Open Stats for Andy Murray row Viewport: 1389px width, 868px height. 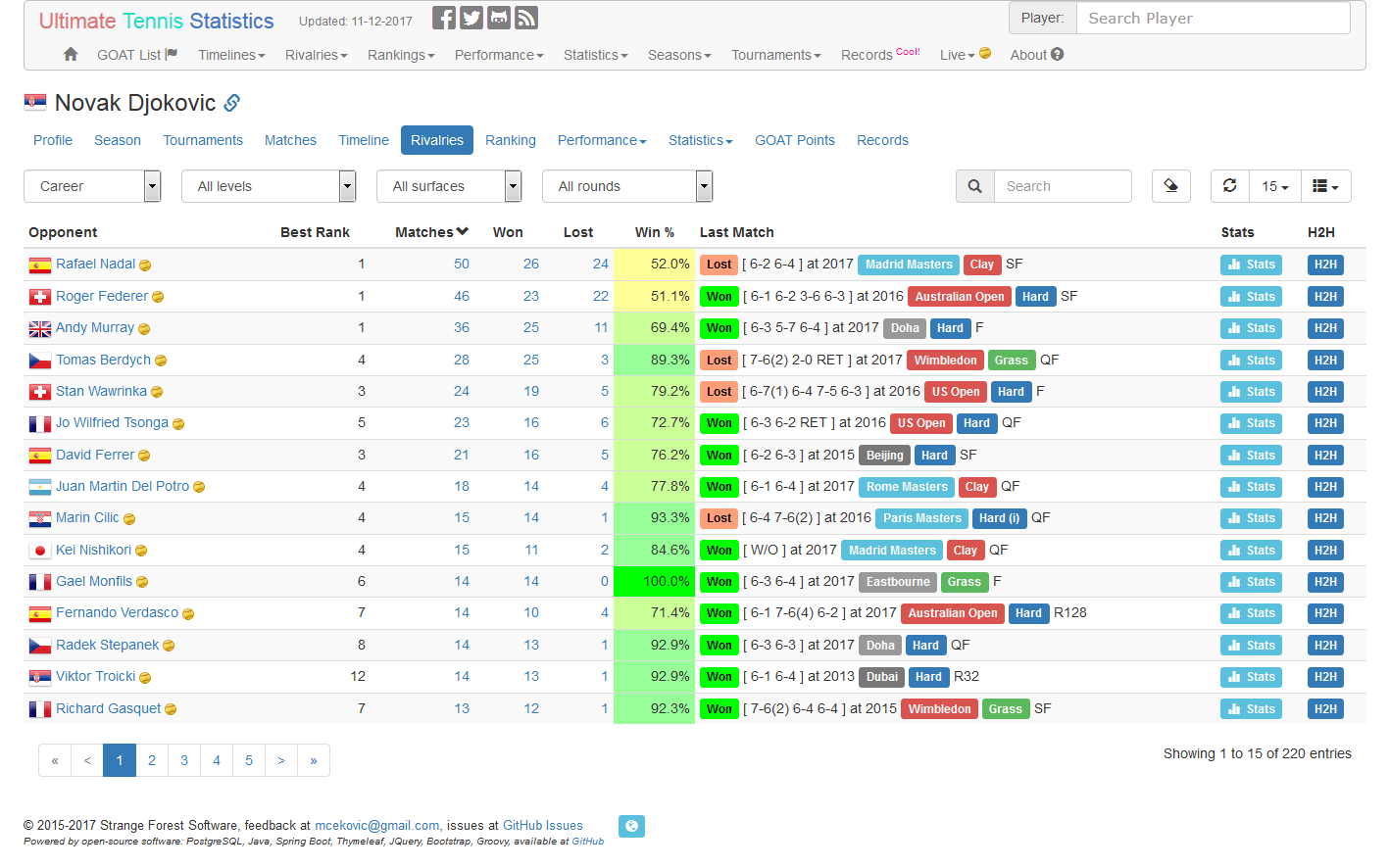pos(1252,328)
